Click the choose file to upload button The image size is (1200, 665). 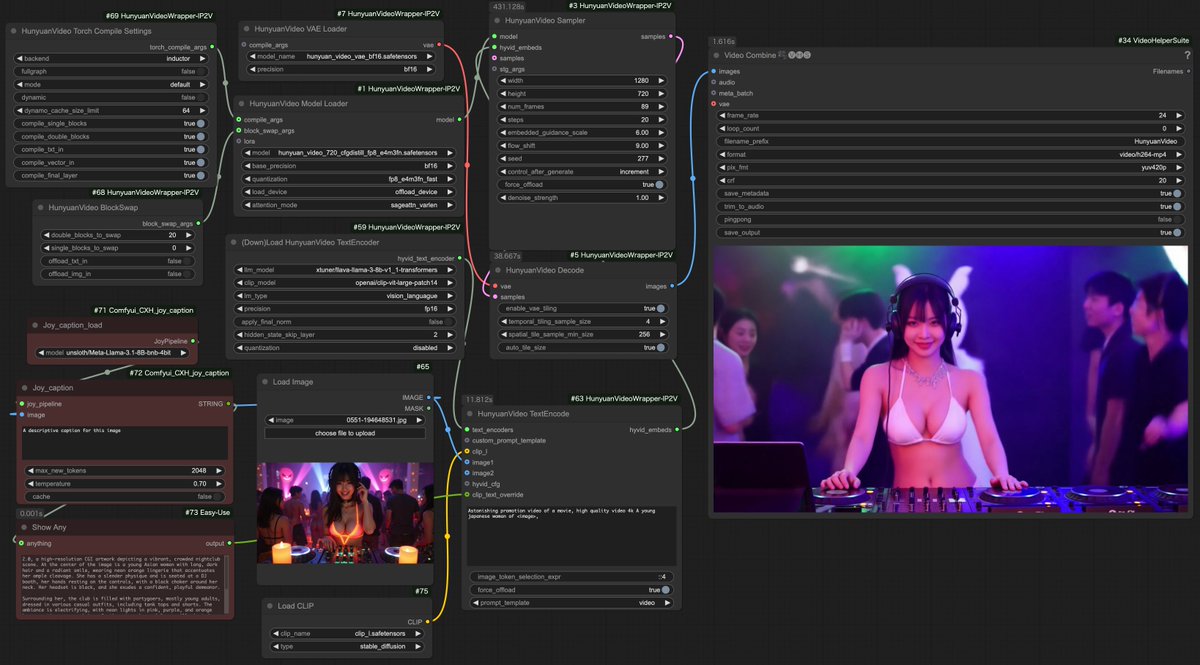[x=345, y=433]
